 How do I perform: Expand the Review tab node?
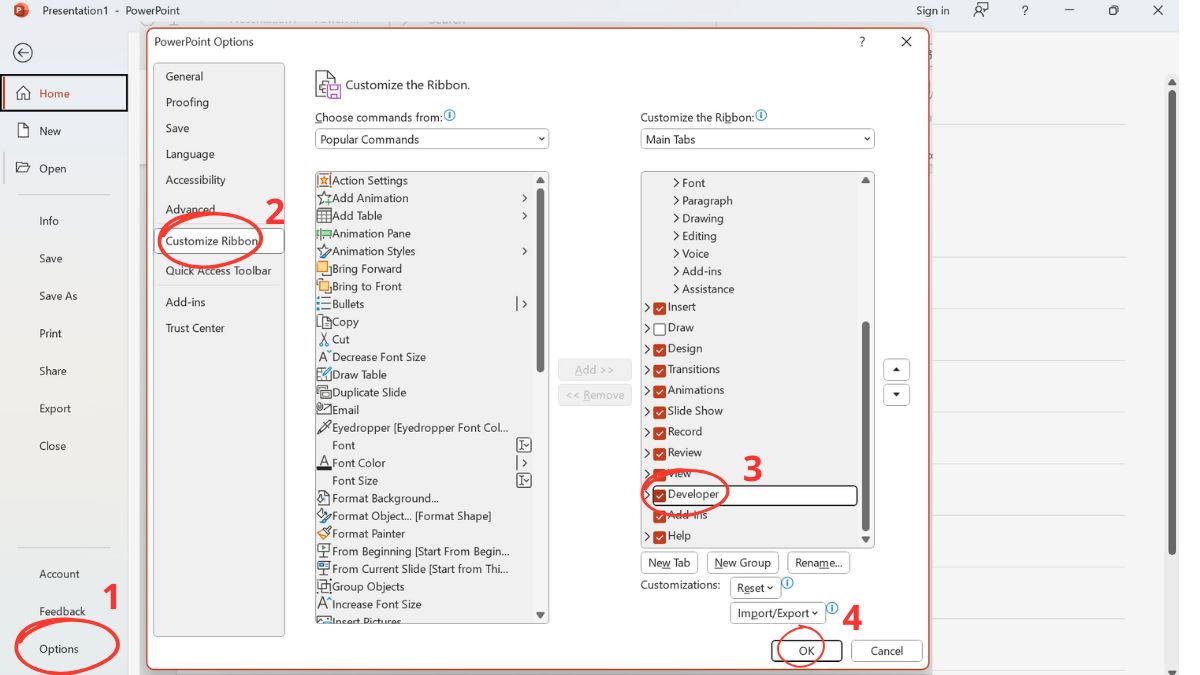(x=648, y=453)
